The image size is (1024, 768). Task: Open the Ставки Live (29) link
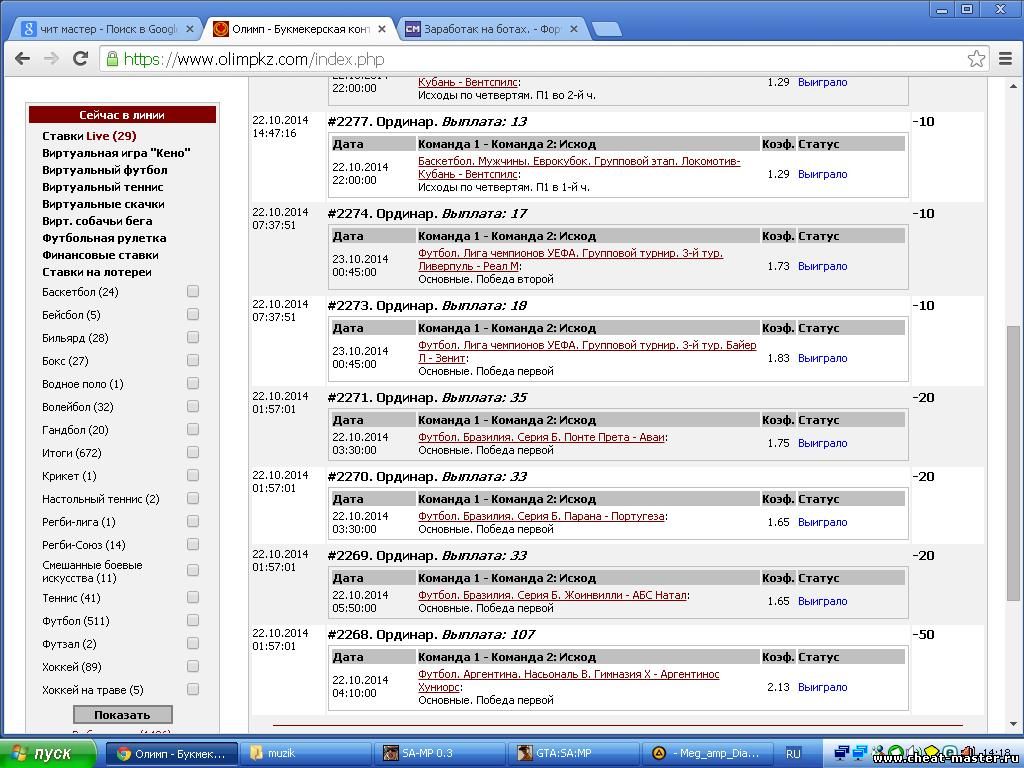click(x=89, y=136)
